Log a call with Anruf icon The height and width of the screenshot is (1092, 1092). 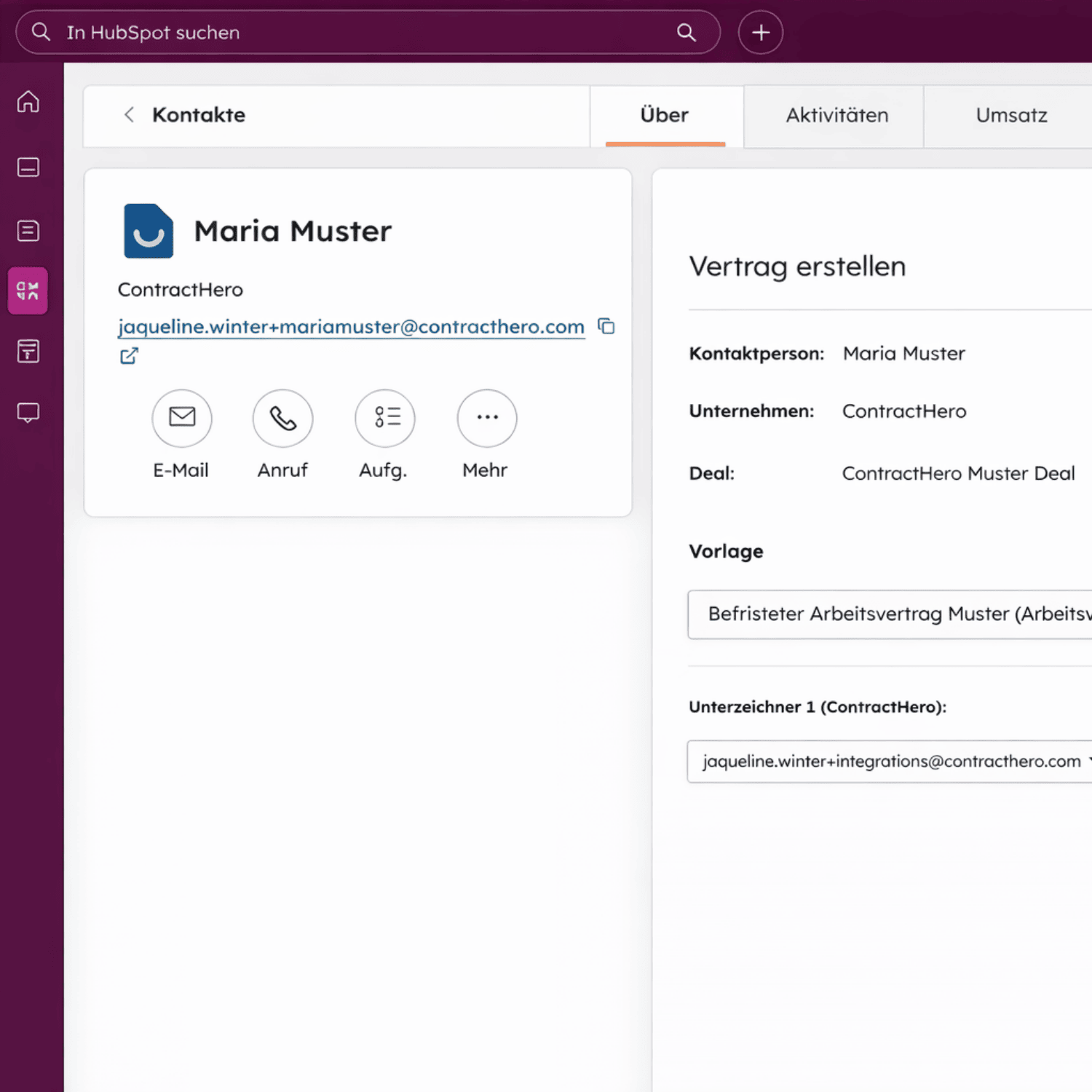(283, 418)
